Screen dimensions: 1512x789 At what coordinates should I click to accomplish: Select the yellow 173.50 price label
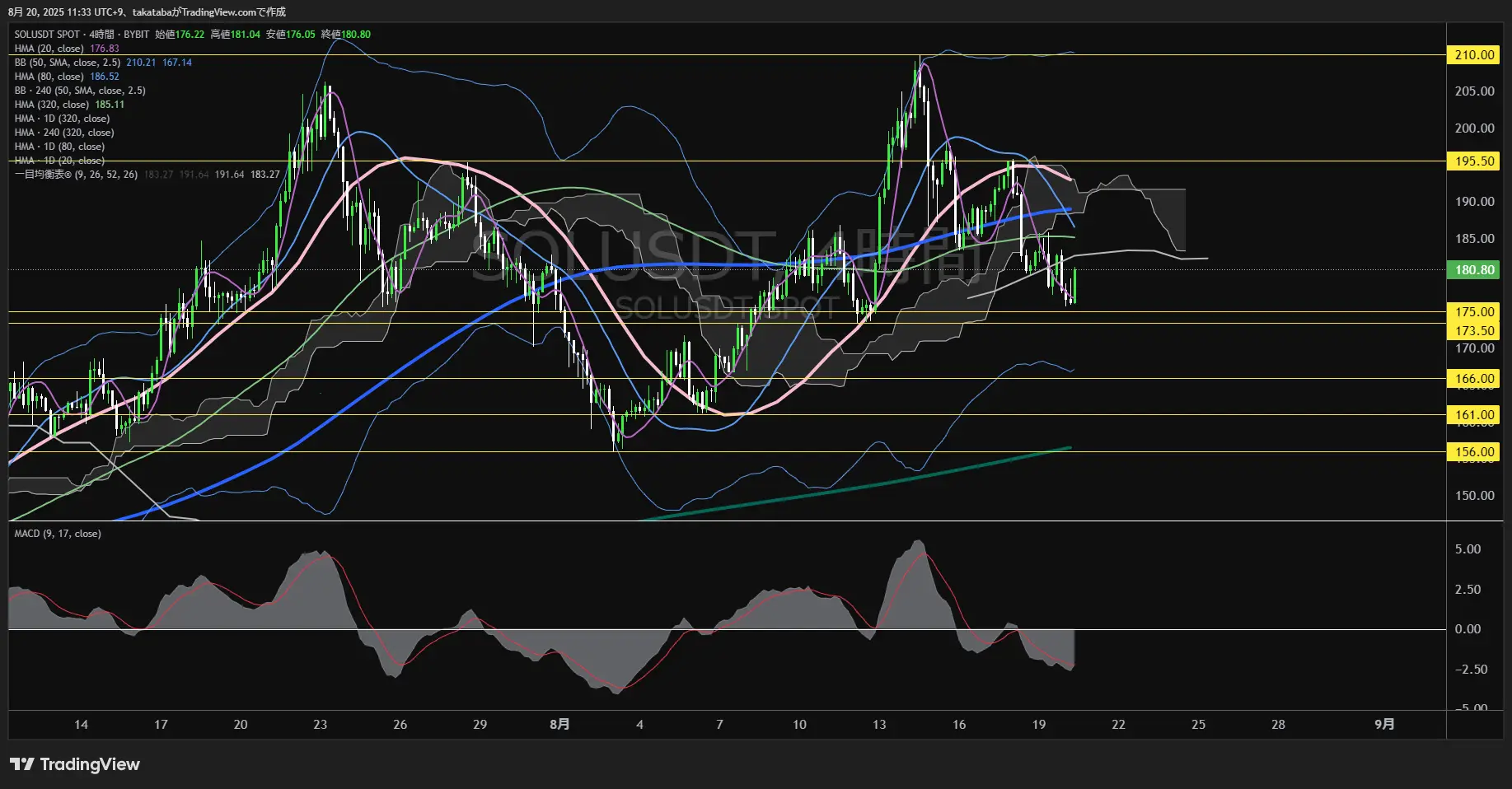point(1474,331)
